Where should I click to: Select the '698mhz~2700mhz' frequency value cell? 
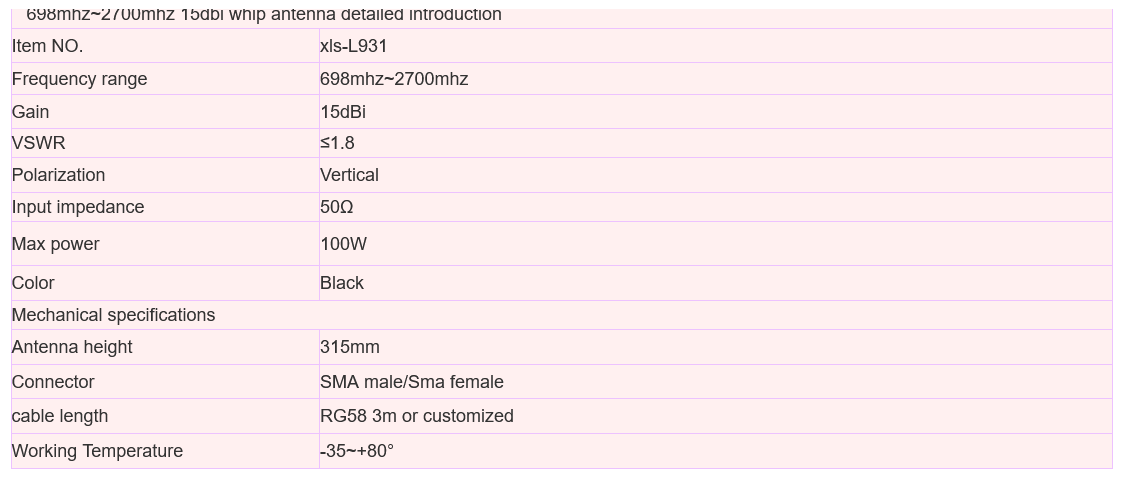click(x=715, y=79)
